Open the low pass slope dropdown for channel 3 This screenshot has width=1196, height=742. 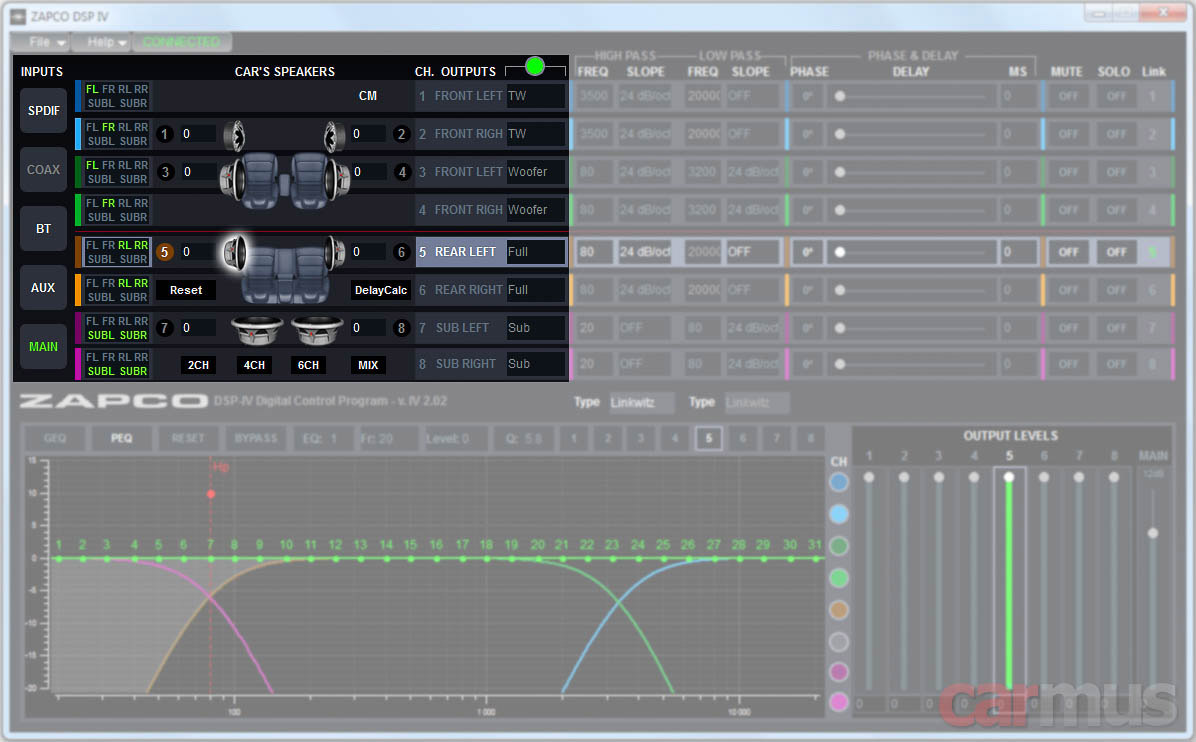tap(753, 172)
